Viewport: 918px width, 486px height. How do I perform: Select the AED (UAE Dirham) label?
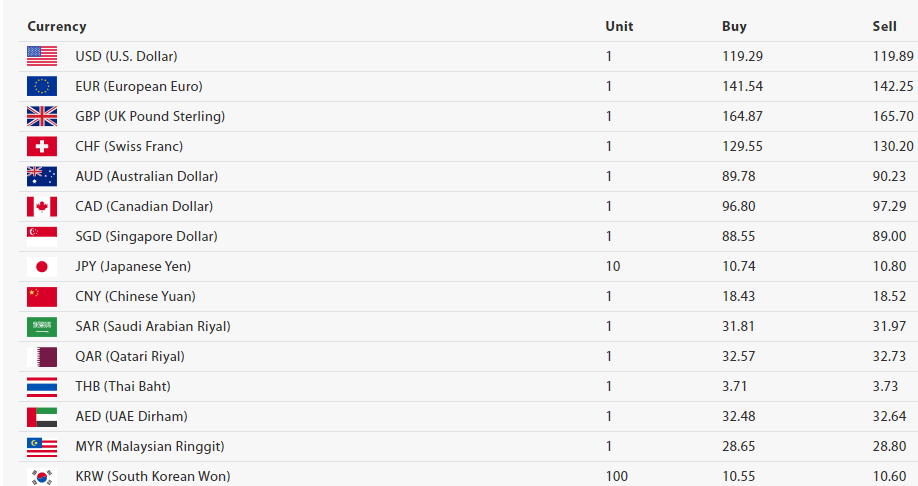131,416
